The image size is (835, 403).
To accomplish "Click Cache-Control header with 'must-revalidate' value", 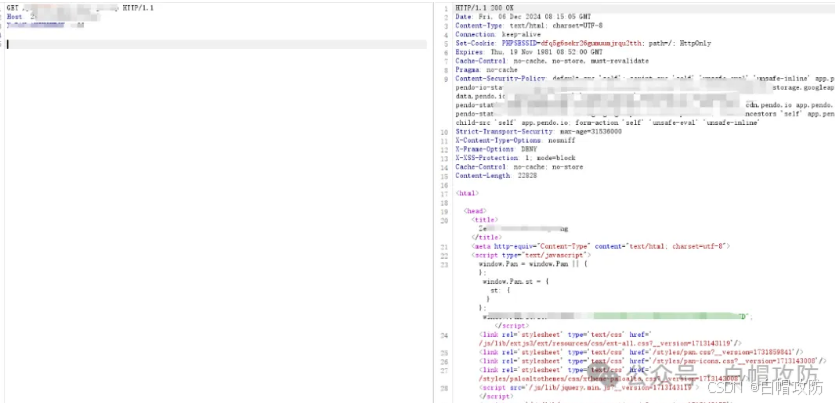I will click(552, 61).
